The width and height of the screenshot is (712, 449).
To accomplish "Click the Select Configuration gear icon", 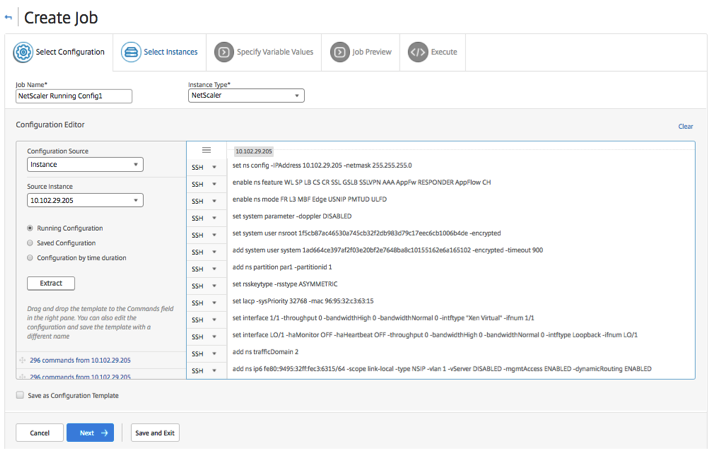I will (x=23, y=52).
